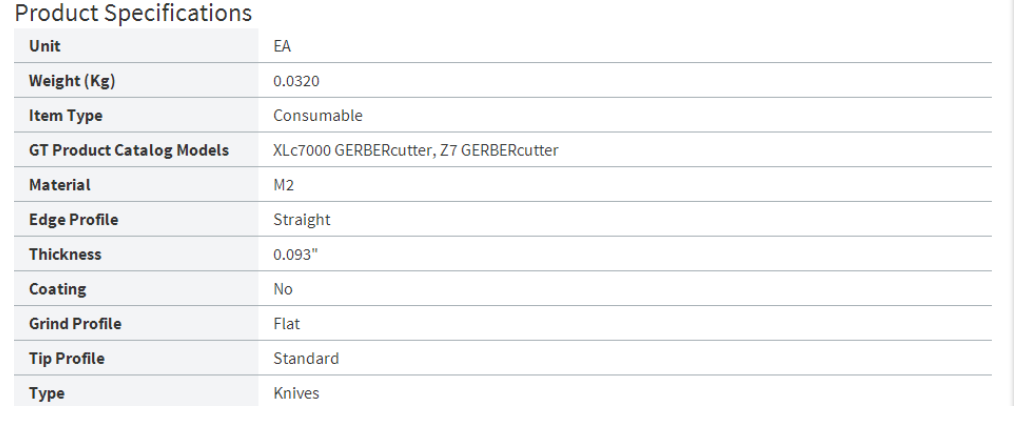This screenshot has height=421, width=1030.
Task: Select the Knives type value
Action: tap(296, 393)
